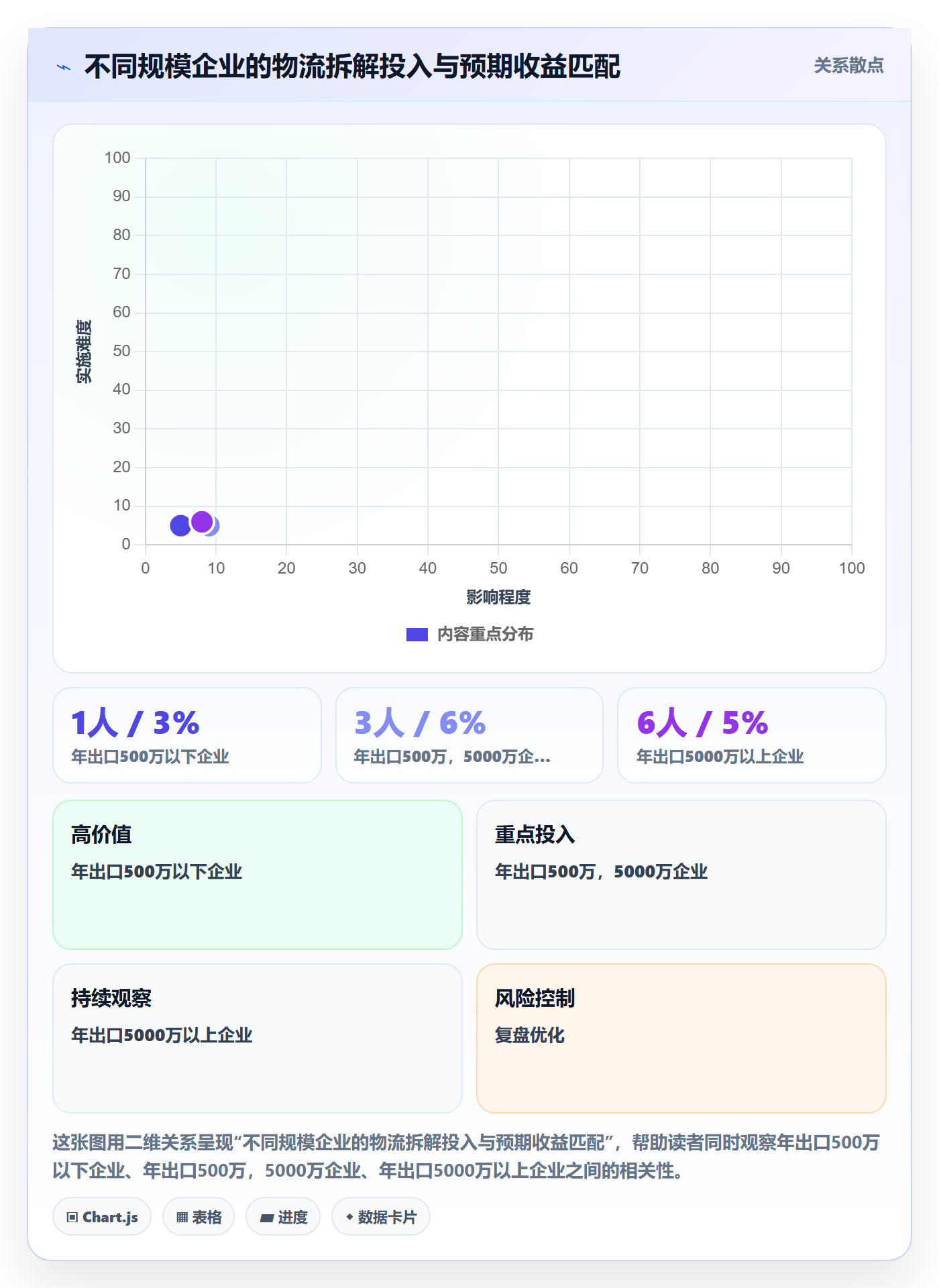This screenshot has height=1288, width=939.
Task: Click the 复盘优化 text in 风险控制
Action: coord(530,1035)
